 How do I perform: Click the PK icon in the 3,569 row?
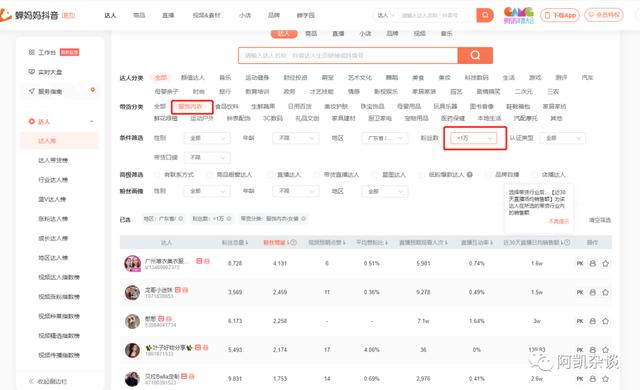click(580, 292)
